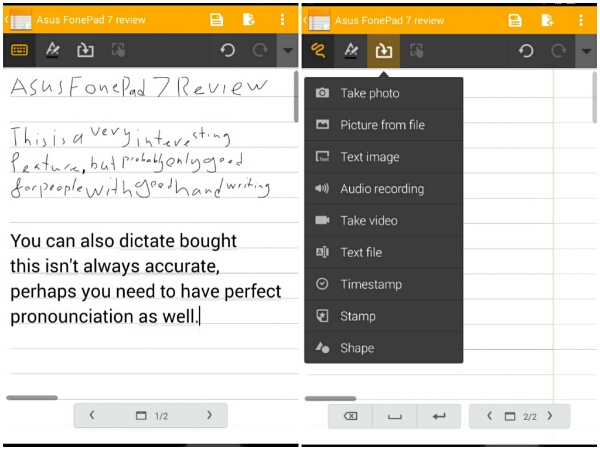Screen dimensions: 600x450
Task: Open the insert menu in left screen
Action: pos(85,50)
